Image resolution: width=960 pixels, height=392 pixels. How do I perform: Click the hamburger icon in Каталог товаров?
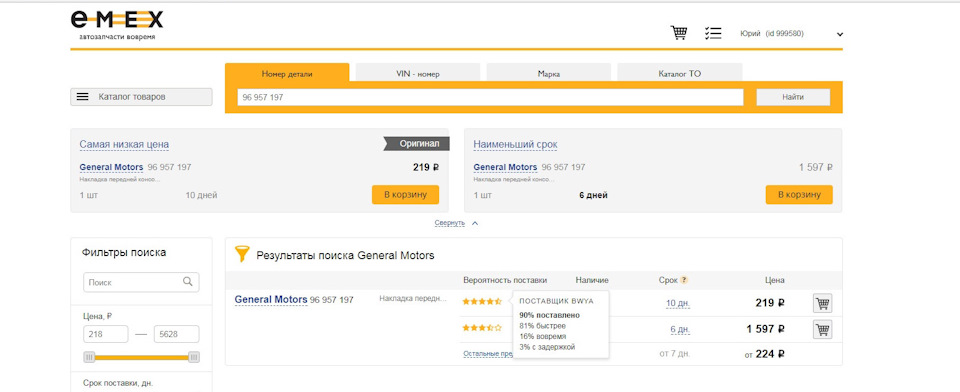click(x=83, y=97)
